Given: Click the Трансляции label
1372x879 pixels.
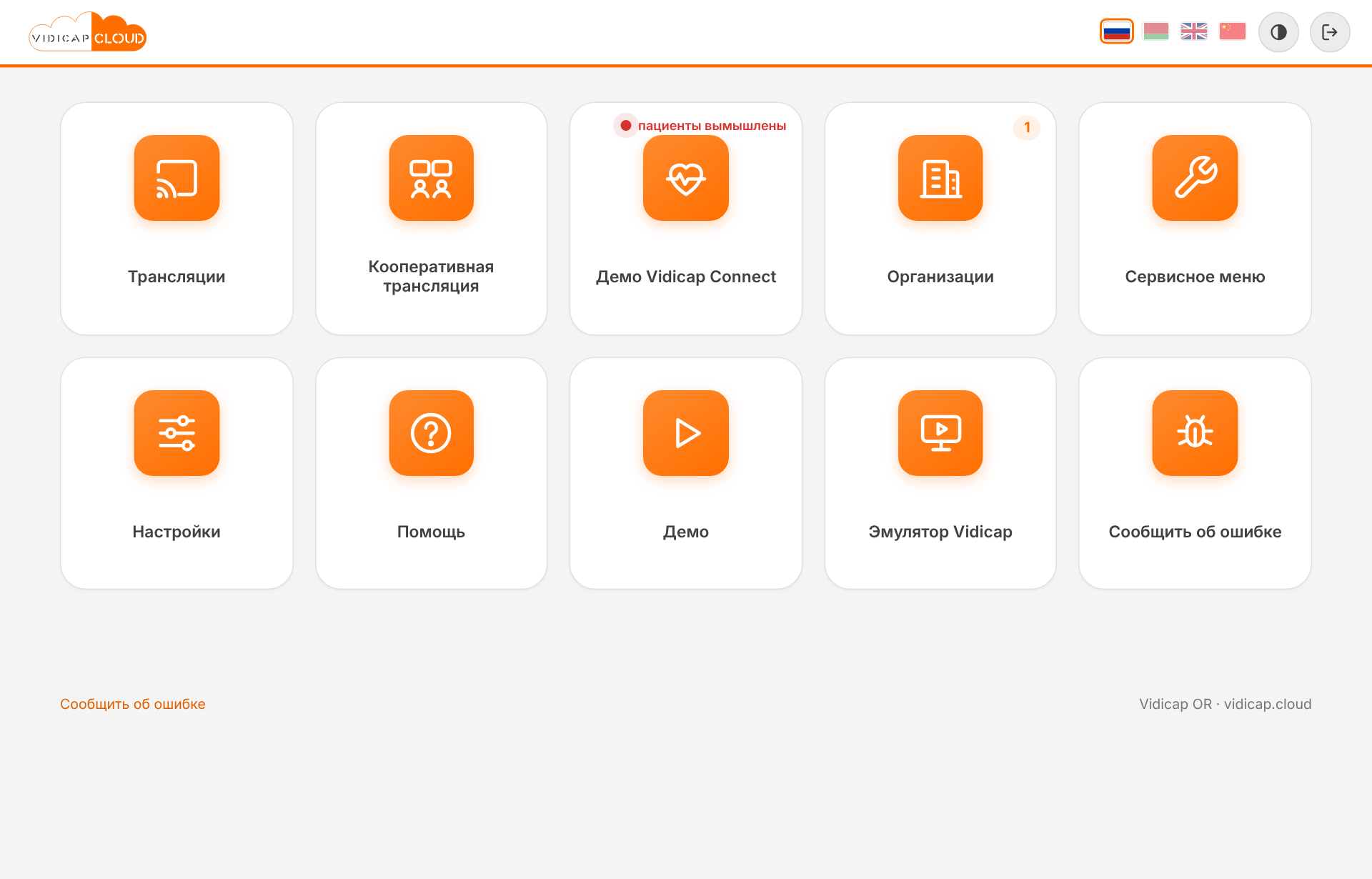Looking at the screenshot, I should 177,277.
